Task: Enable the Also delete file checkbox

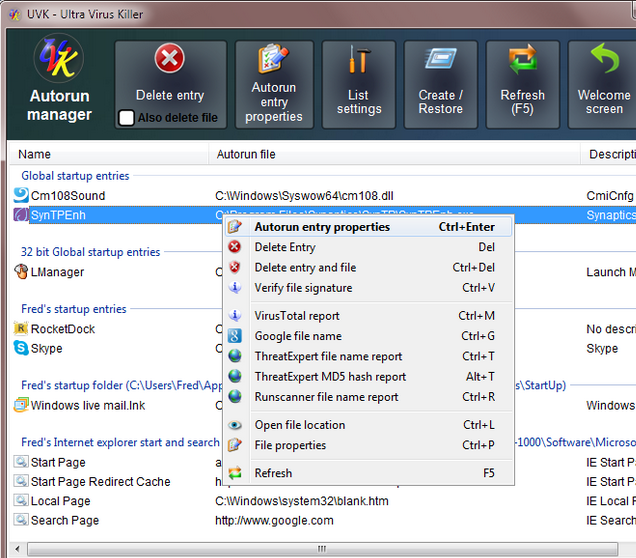Action: click(126, 118)
